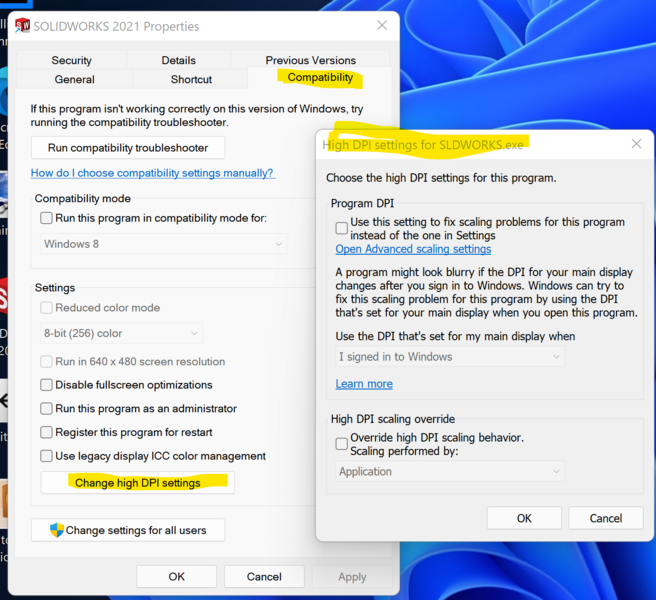The width and height of the screenshot is (656, 600).
Task: Click Change high DPI settings button
Action: 138,482
